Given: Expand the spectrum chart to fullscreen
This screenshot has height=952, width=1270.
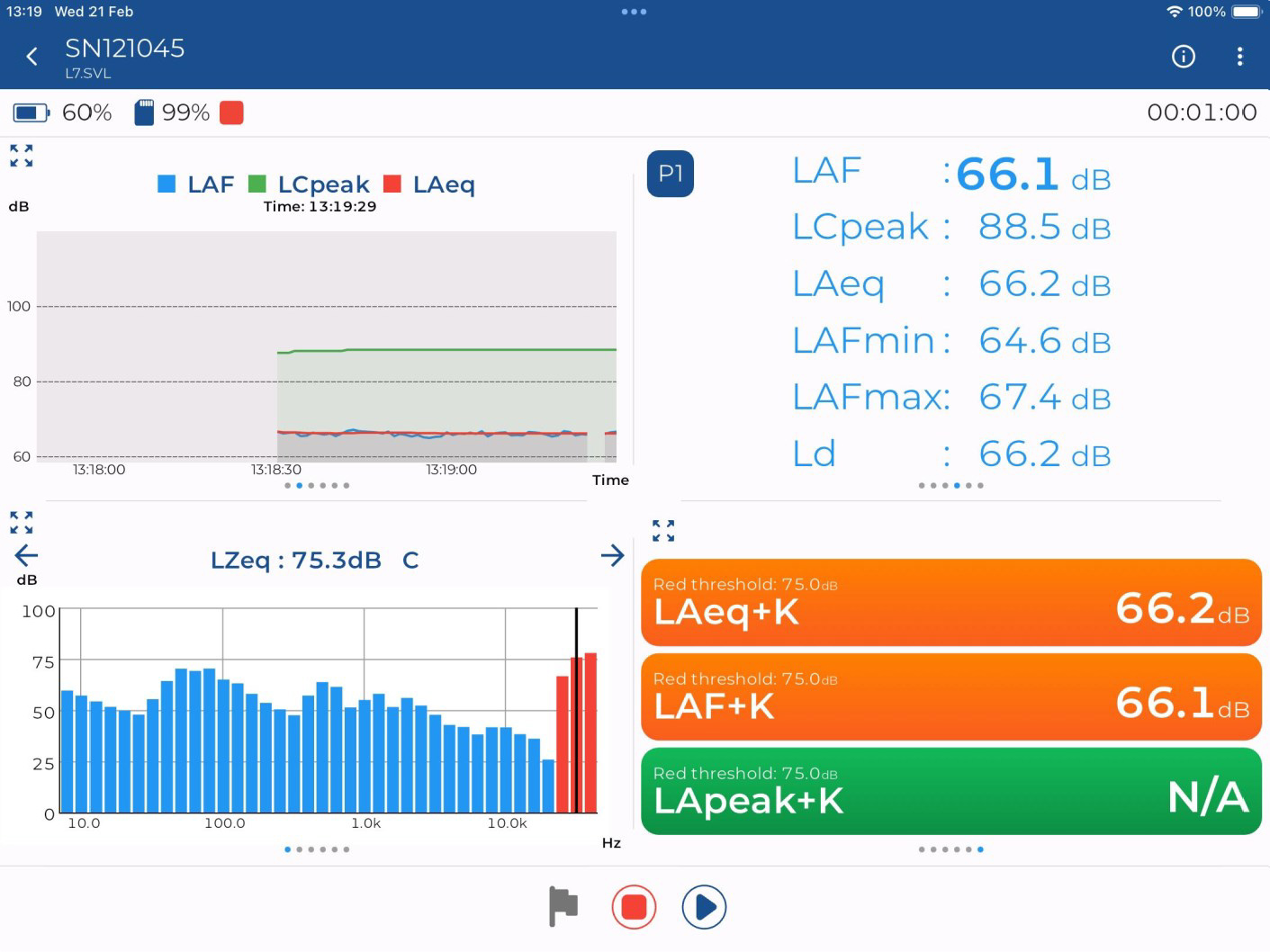Looking at the screenshot, I should (x=22, y=522).
